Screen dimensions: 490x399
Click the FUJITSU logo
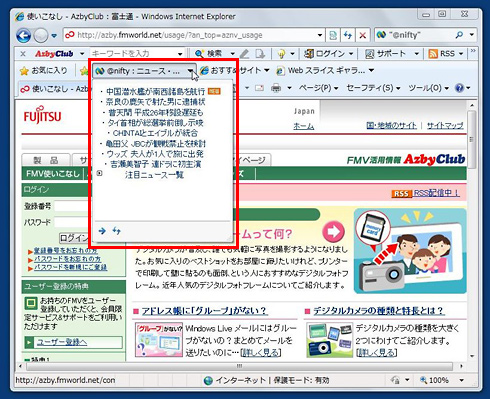(42, 115)
